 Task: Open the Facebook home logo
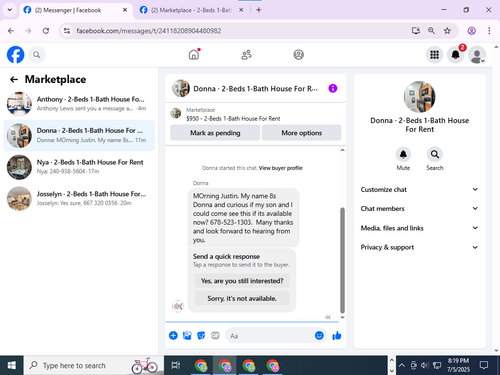(15, 55)
